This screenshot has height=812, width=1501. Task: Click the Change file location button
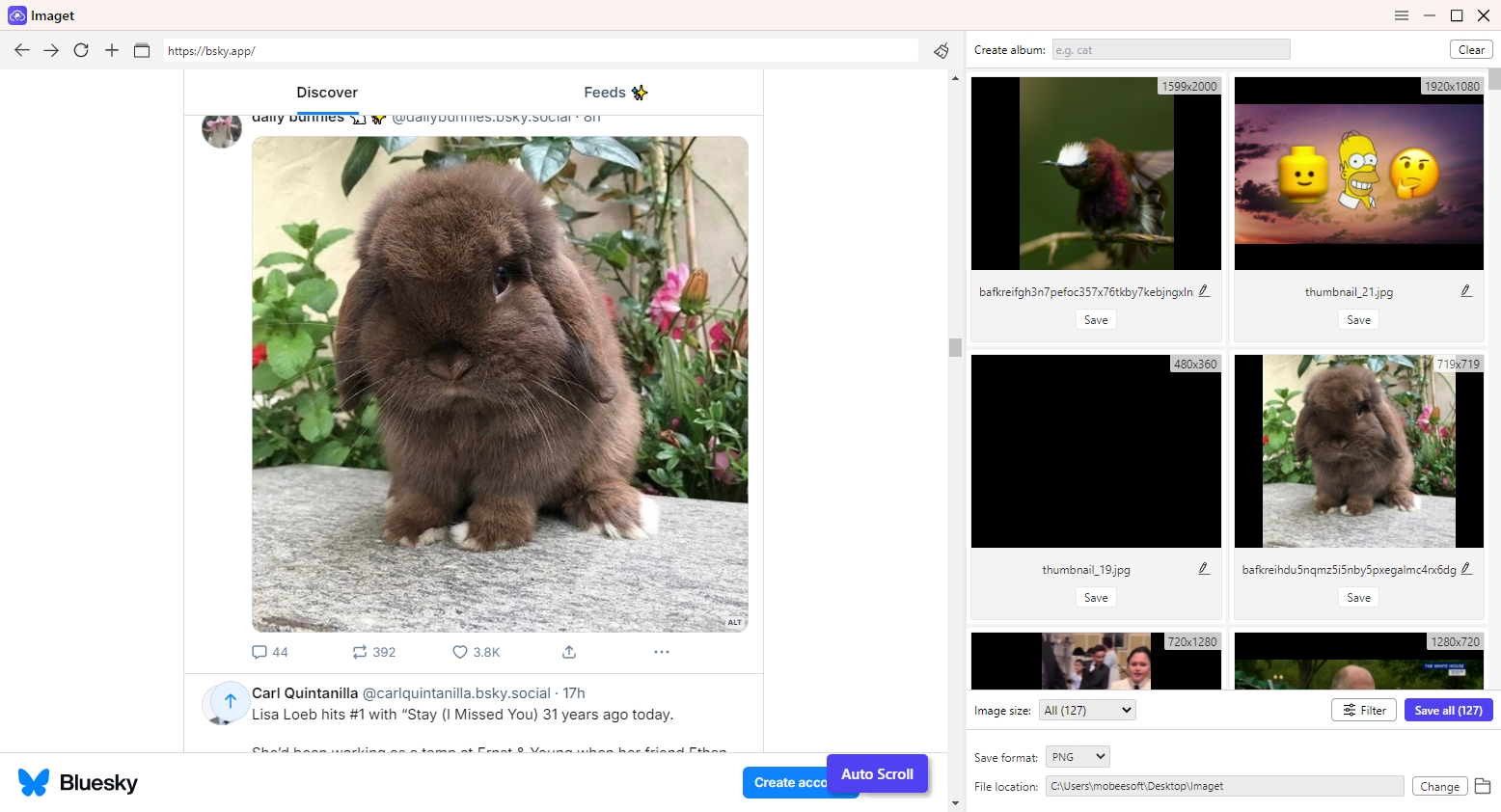(1439, 786)
